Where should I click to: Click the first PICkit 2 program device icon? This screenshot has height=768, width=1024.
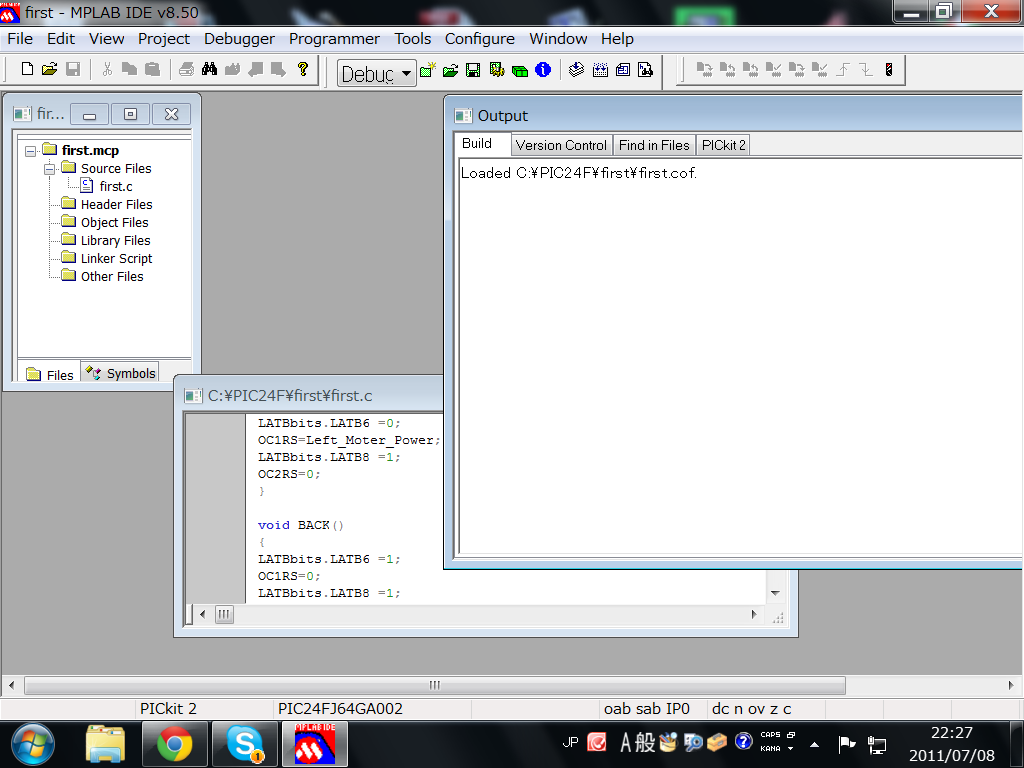coord(704,69)
